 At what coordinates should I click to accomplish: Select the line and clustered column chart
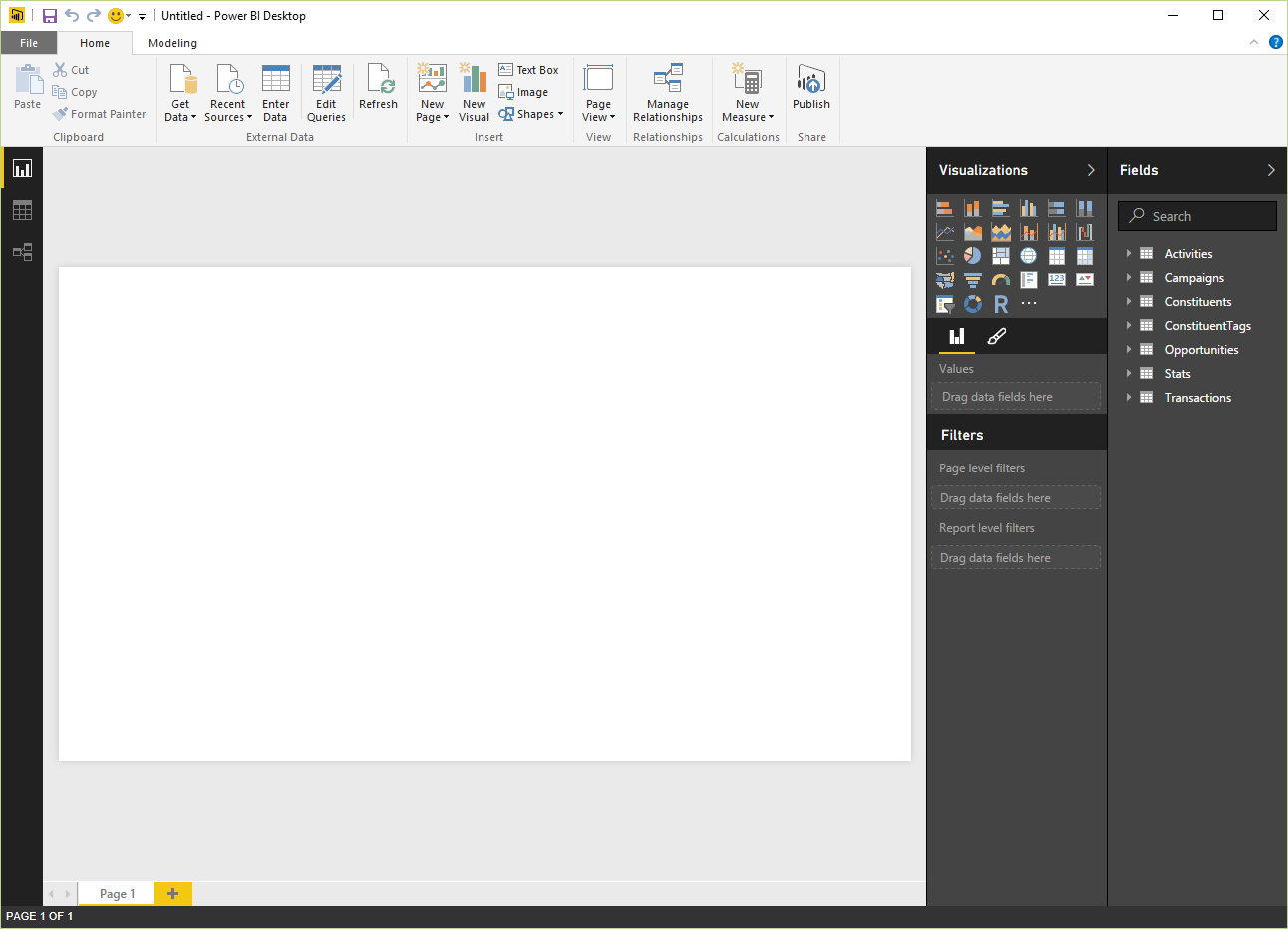click(1057, 232)
